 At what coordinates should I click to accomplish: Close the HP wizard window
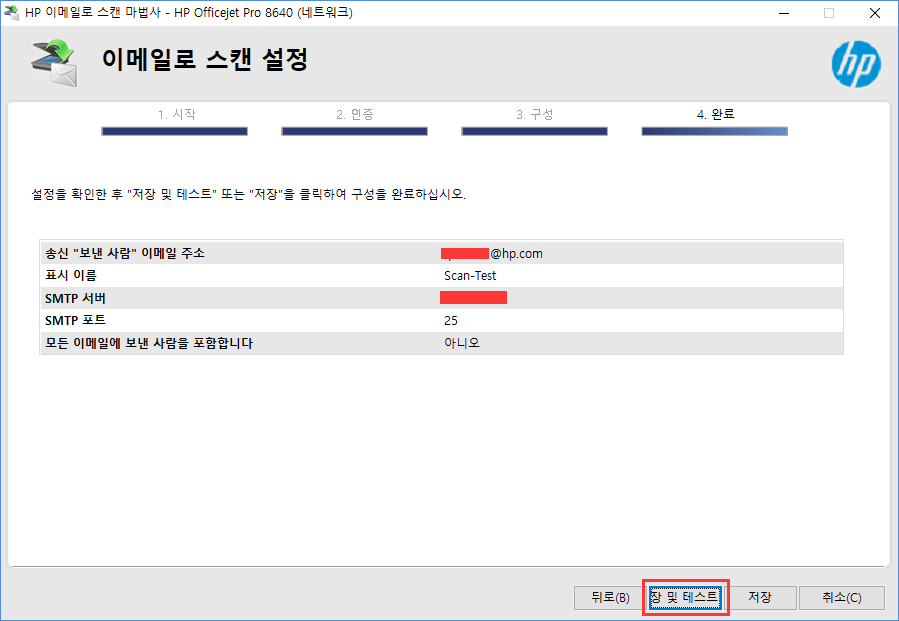coord(875,13)
